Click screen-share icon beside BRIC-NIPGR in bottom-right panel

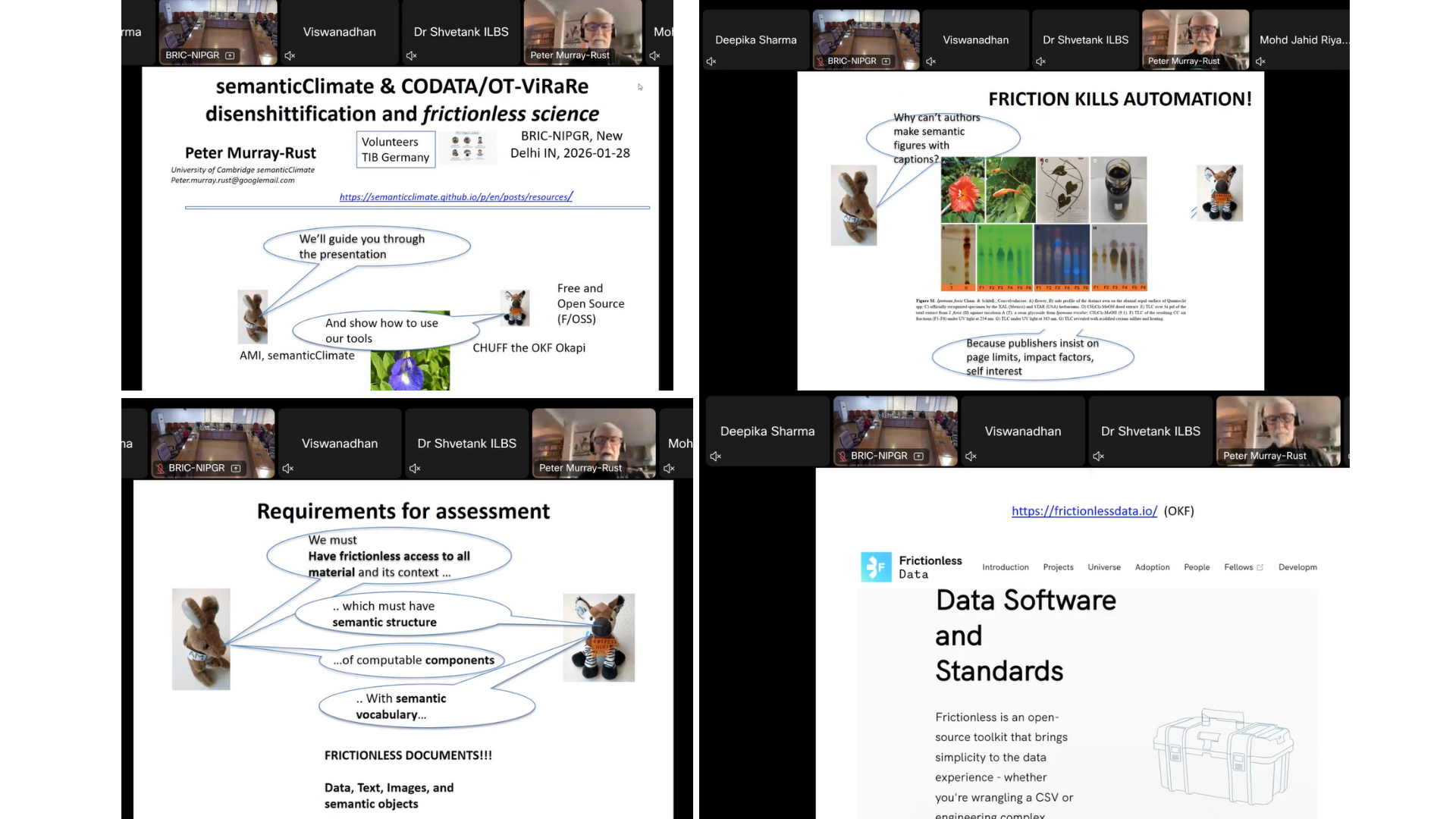click(918, 456)
